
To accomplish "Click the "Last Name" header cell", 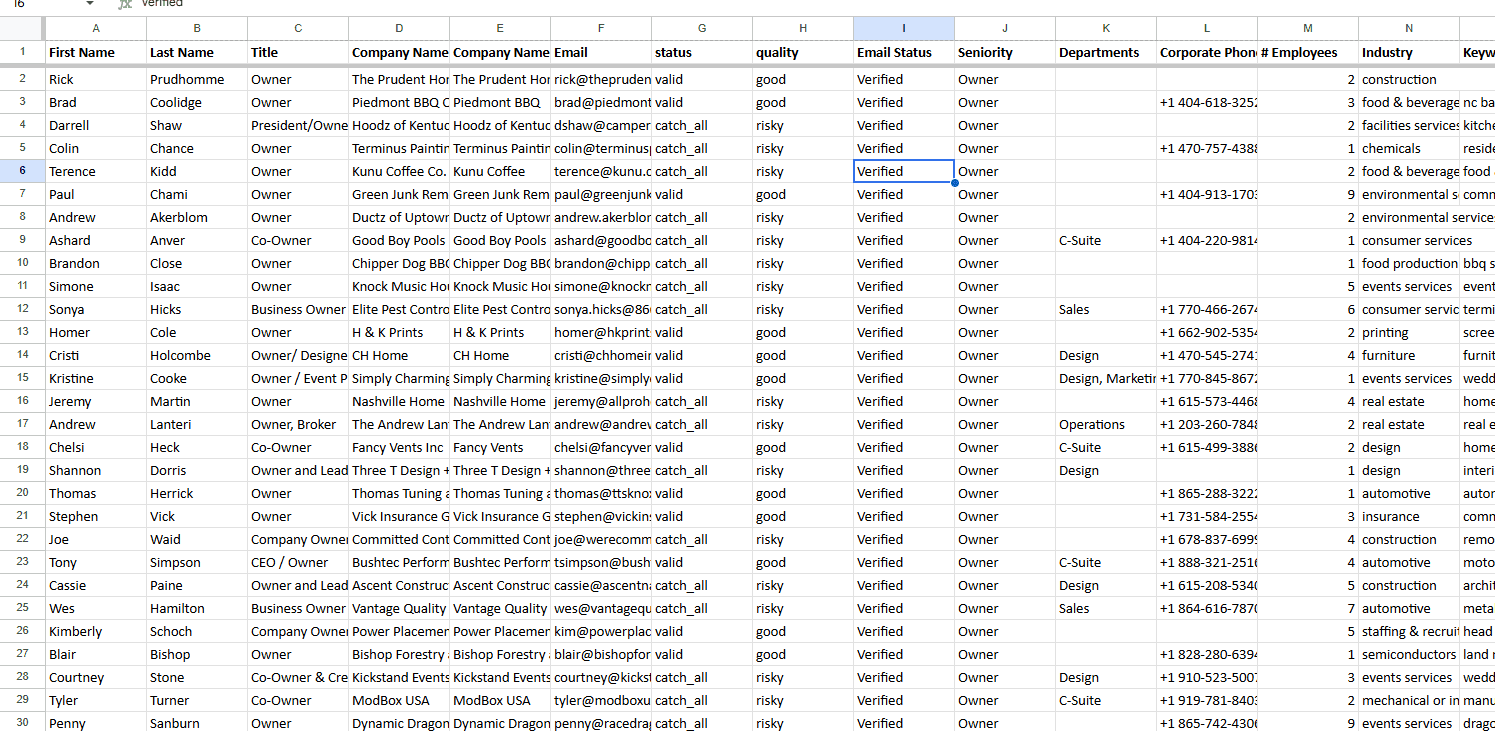I will 197,52.
